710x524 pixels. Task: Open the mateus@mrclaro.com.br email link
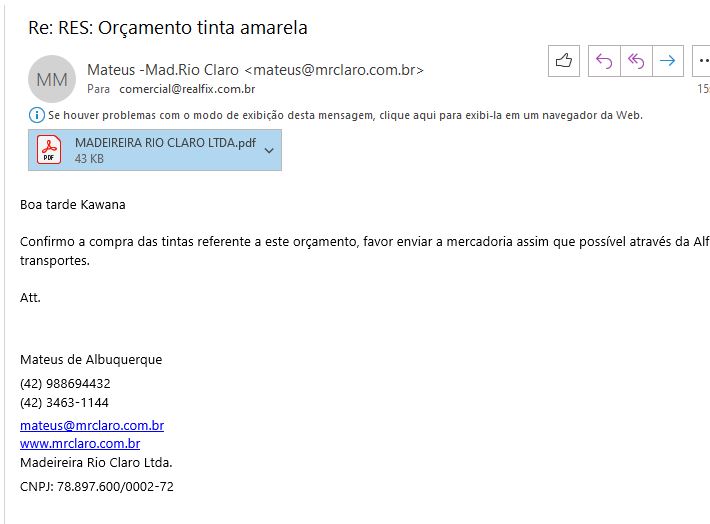pyautogui.click(x=92, y=425)
